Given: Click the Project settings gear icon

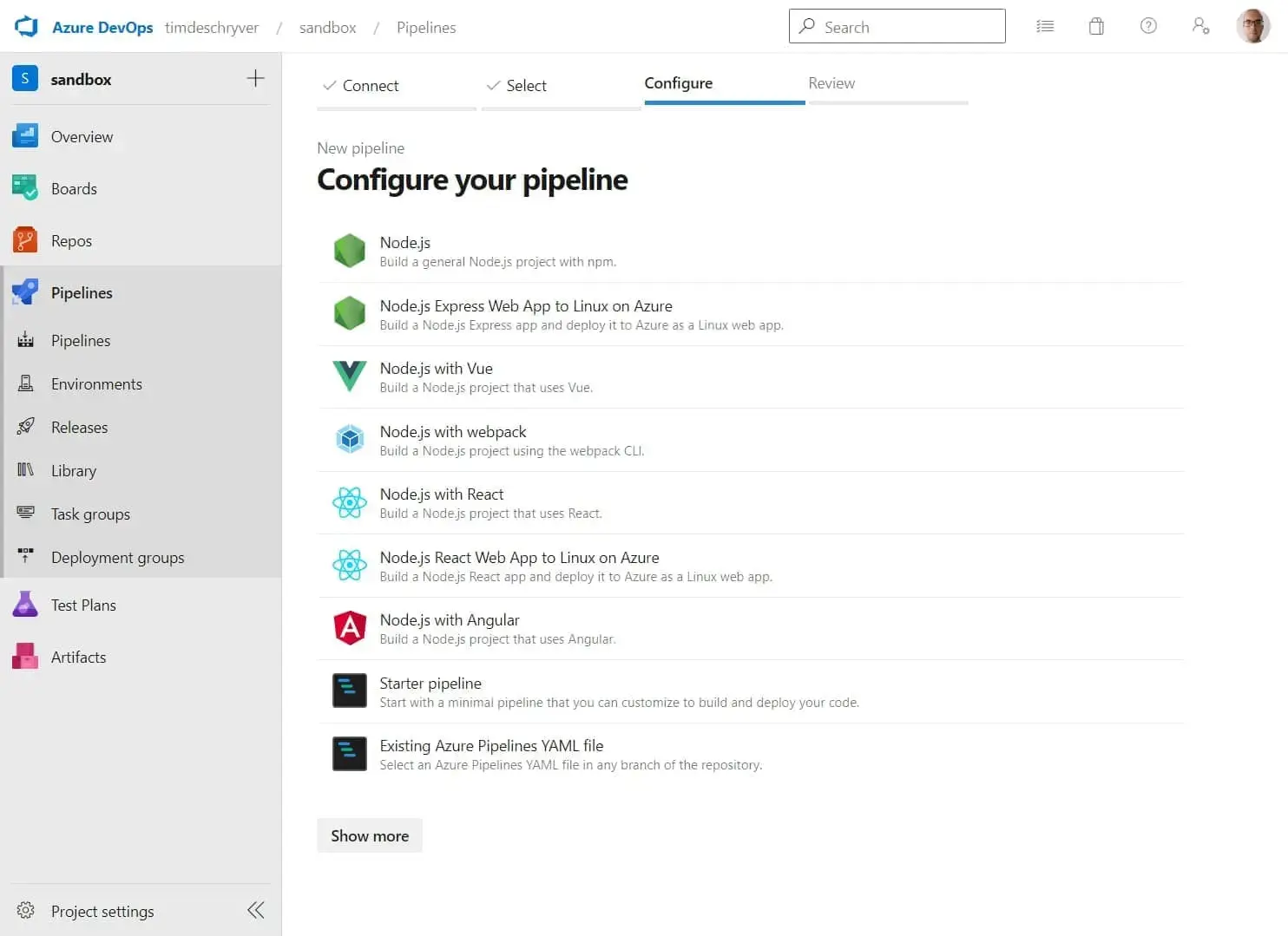Looking at the screenshot, I should [25, 911].
